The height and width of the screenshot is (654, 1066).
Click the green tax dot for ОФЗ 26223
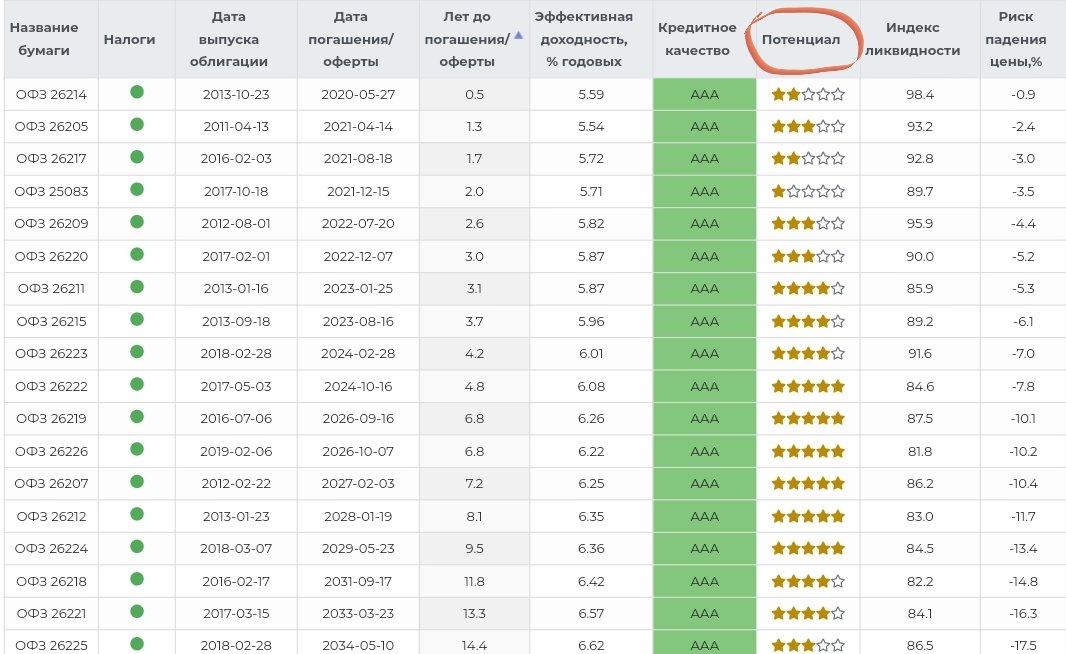click(x=137, y=351)
